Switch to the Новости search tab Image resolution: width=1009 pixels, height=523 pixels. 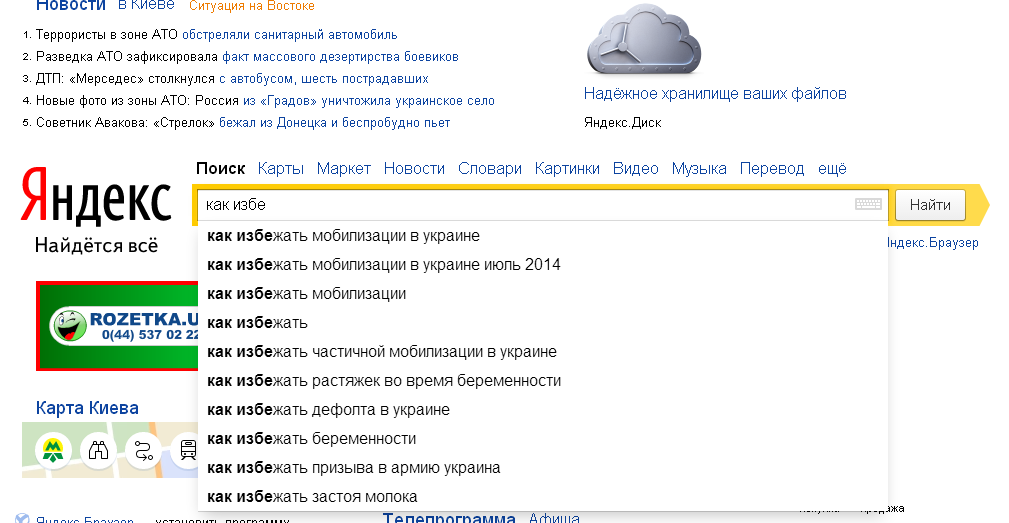[x=414, y=169]
